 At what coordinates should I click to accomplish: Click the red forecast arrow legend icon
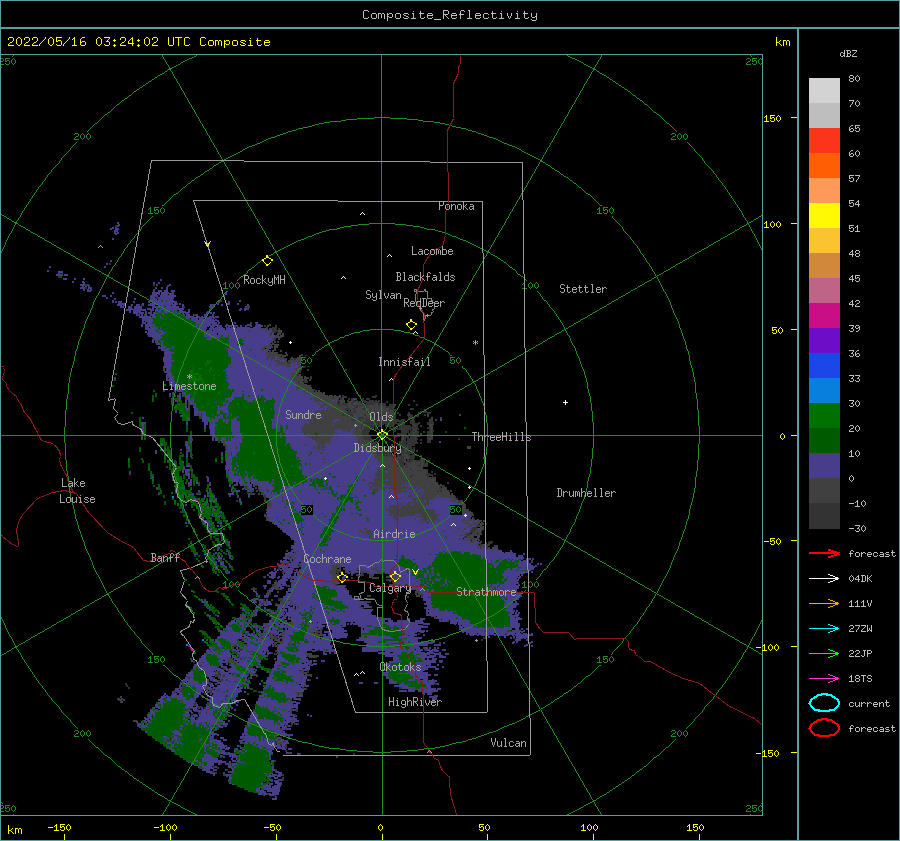click(x=824, y=553)
